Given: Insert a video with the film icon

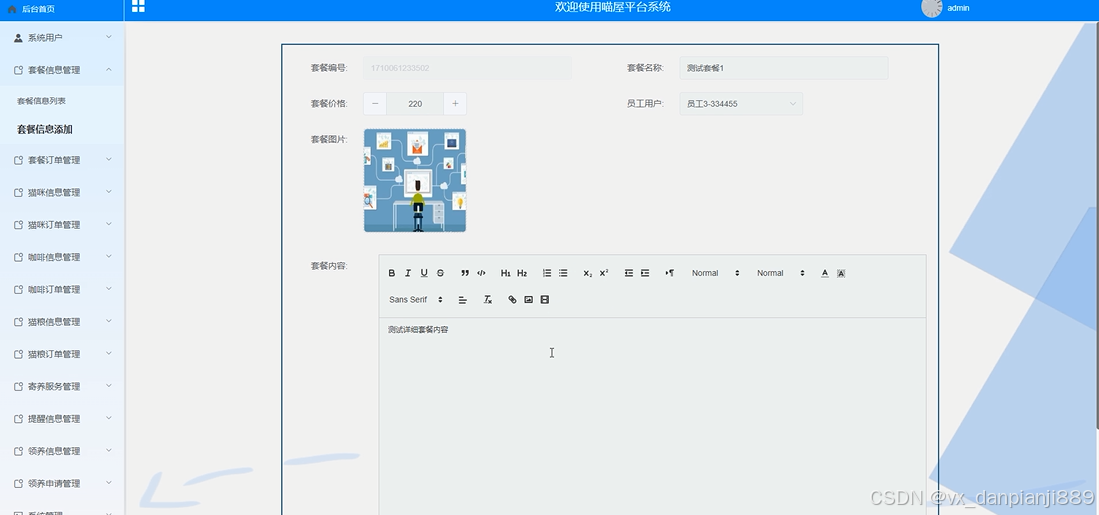Looking at the screenshot, I should tap(545, 300).
